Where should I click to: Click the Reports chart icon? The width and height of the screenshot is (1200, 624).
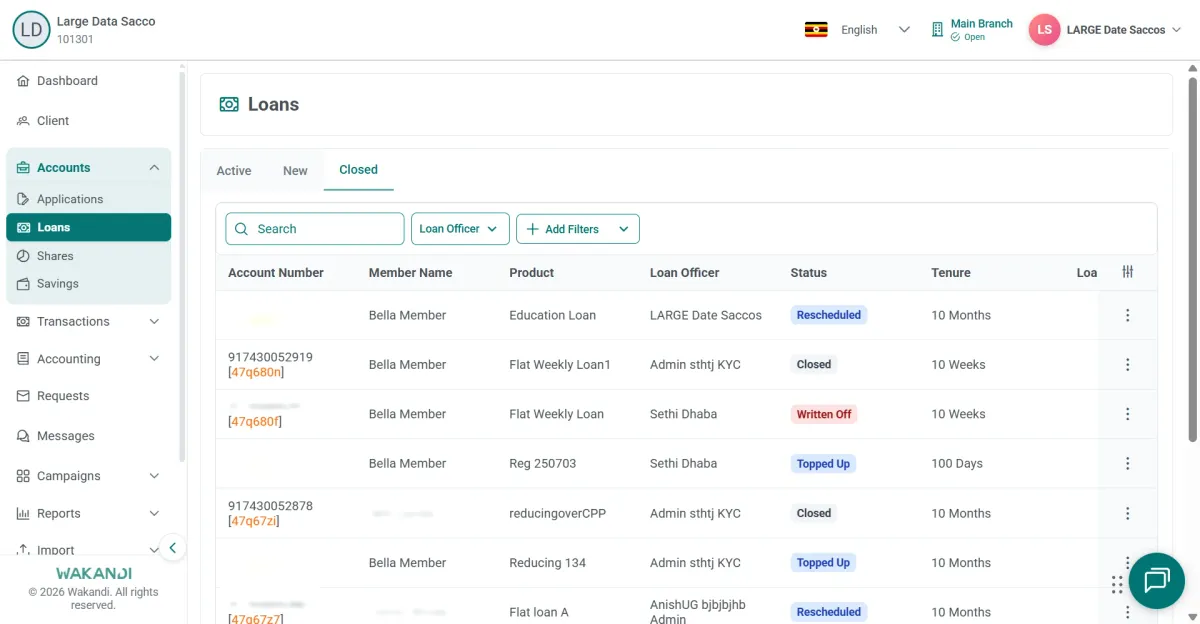pyautogui.click(x=23, y=514)
